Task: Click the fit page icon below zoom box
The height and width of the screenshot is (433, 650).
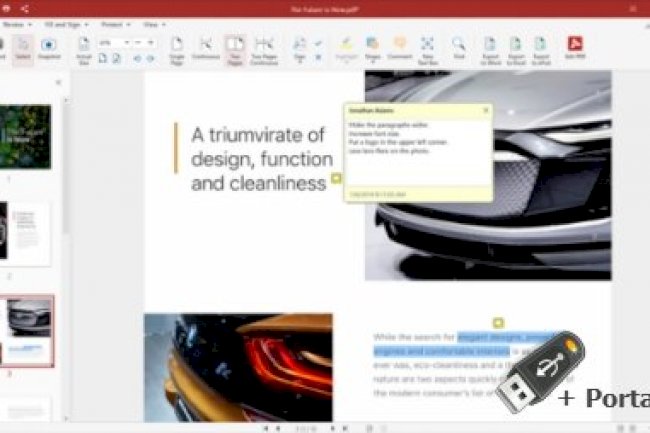Action: [102, 58]
